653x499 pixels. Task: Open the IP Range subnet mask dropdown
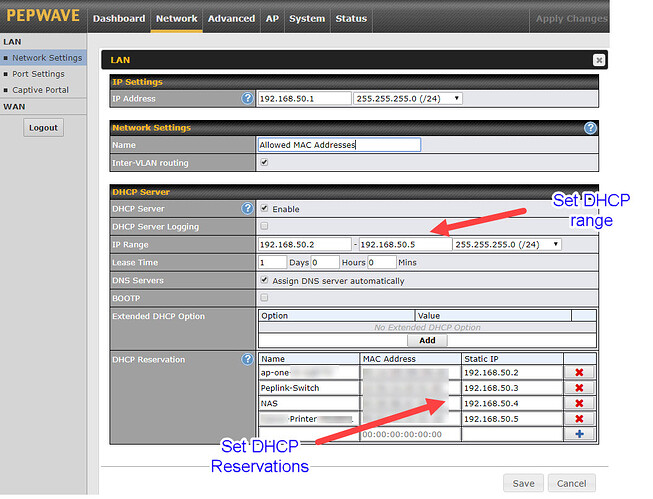[x=507, y=244]
